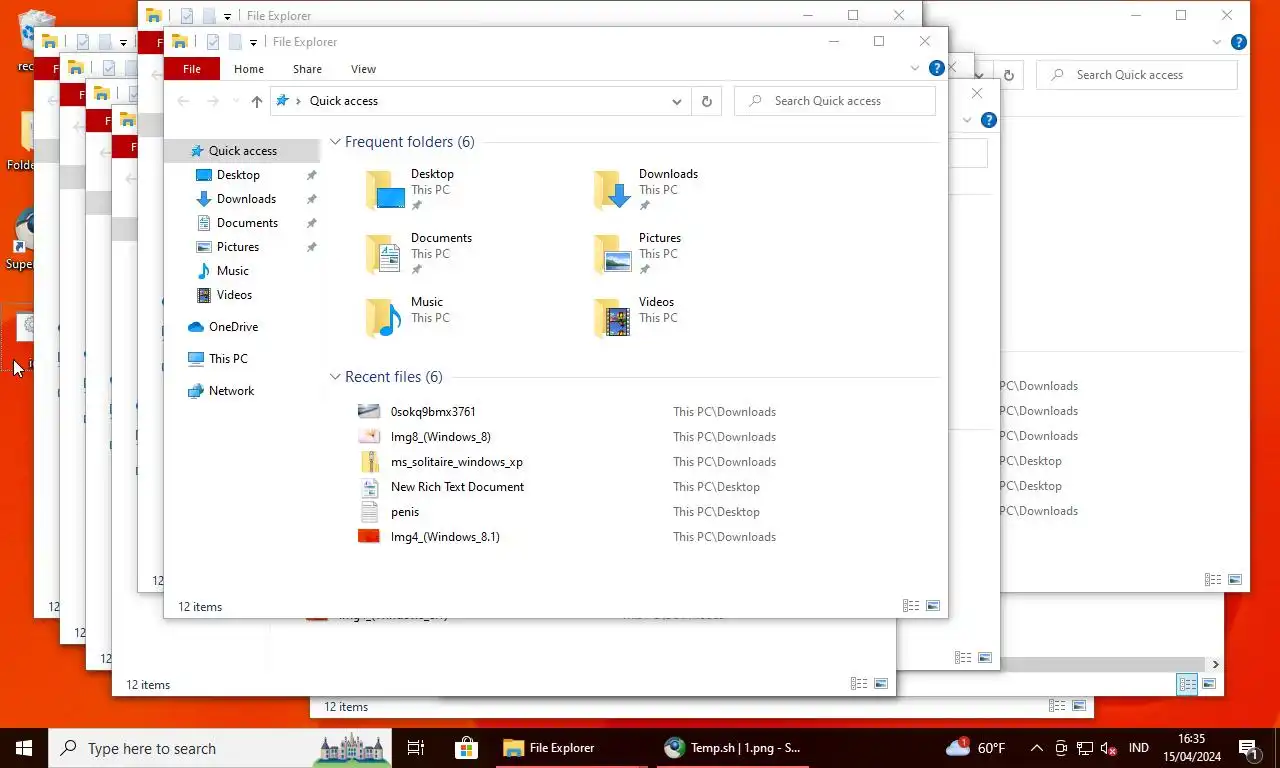Select Music in navigation pane
Image resolution: width=1280 pixels, height=768 pixels.
233,271
